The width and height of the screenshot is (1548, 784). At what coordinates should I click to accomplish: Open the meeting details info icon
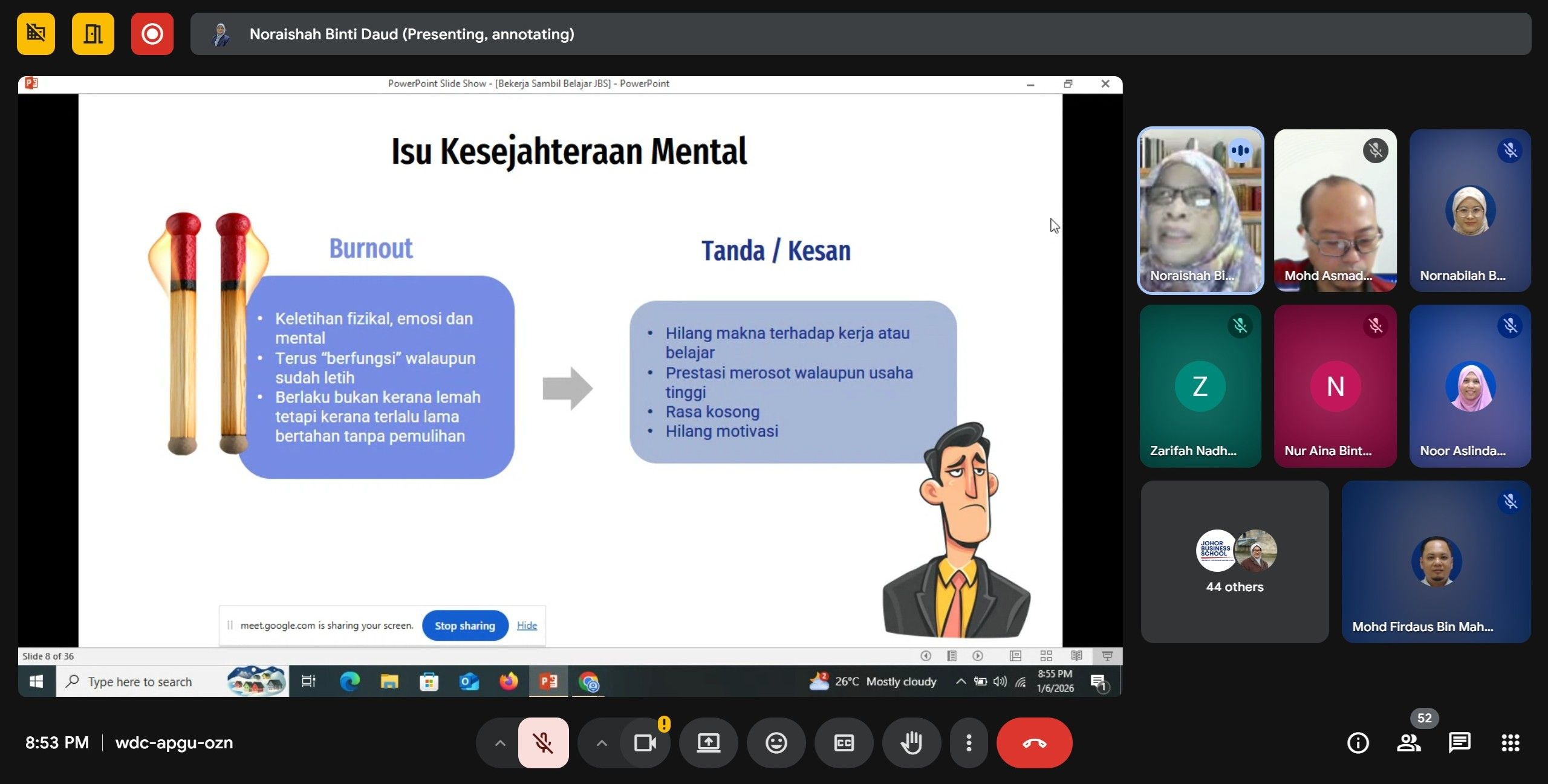[1358, 742]
